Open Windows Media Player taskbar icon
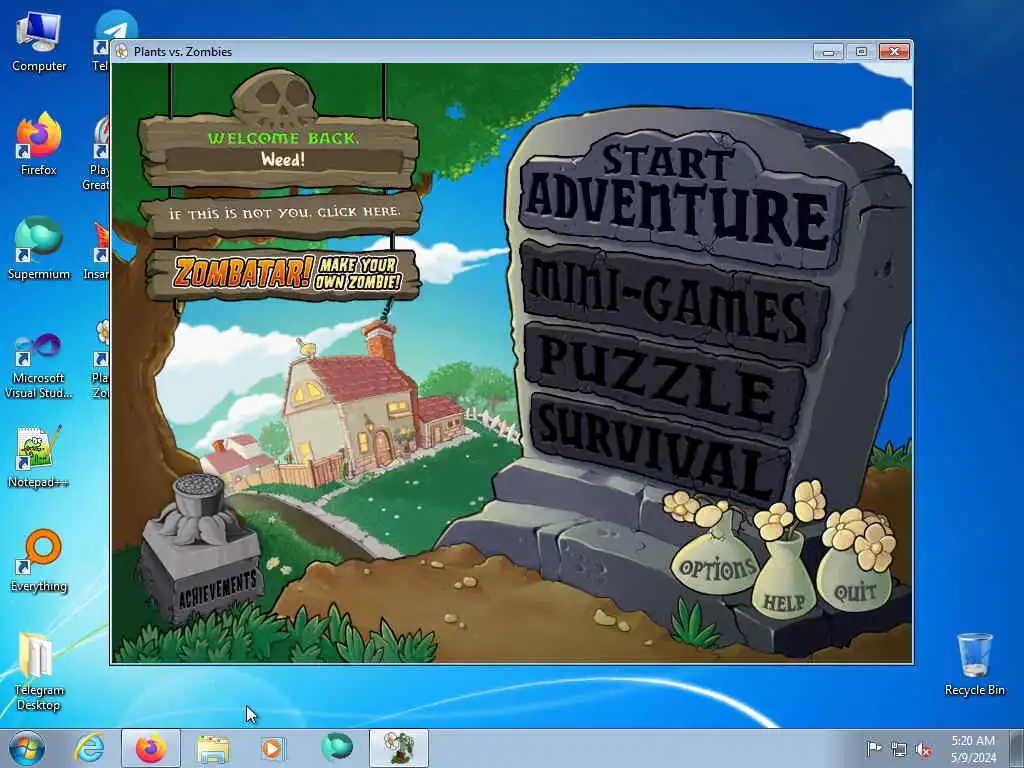 tap(273, 748)
